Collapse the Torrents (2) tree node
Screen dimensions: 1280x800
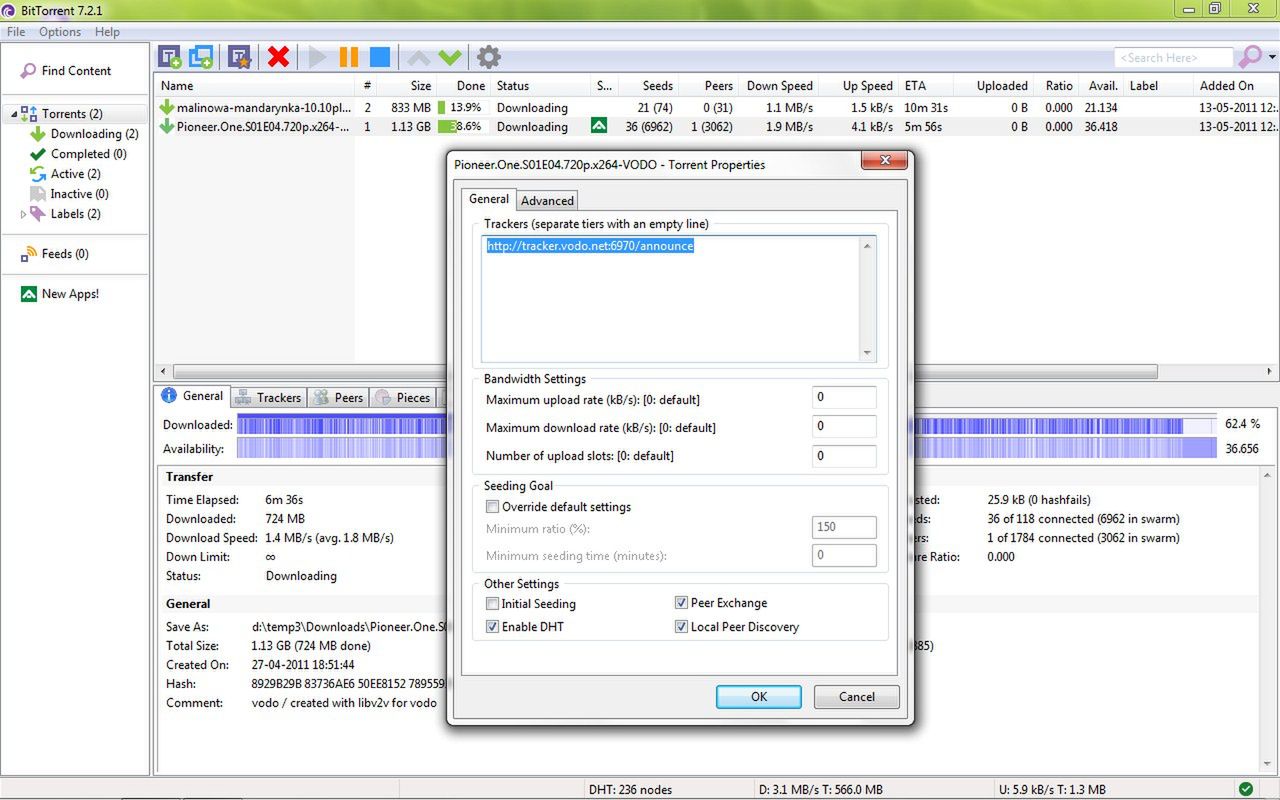(14, 115)
